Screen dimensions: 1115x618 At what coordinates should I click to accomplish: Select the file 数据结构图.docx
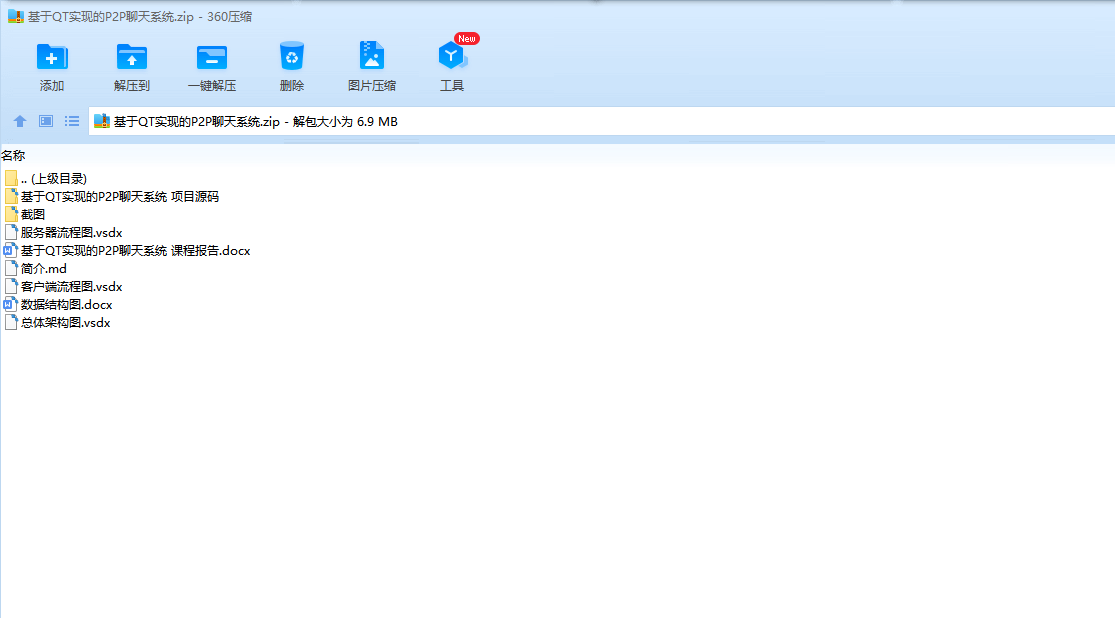[58, 304]
